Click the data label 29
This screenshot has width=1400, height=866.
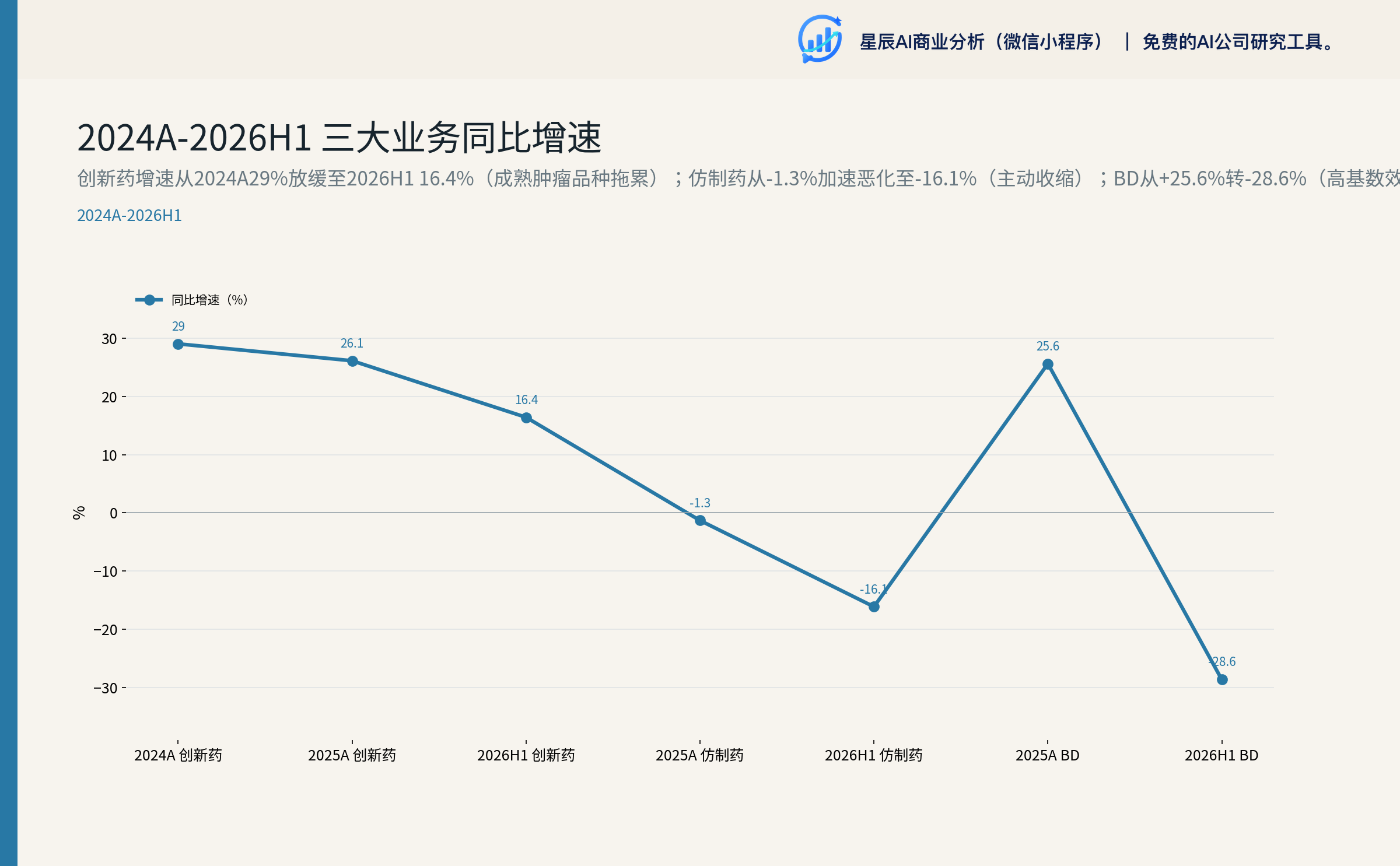click(178, 327)
